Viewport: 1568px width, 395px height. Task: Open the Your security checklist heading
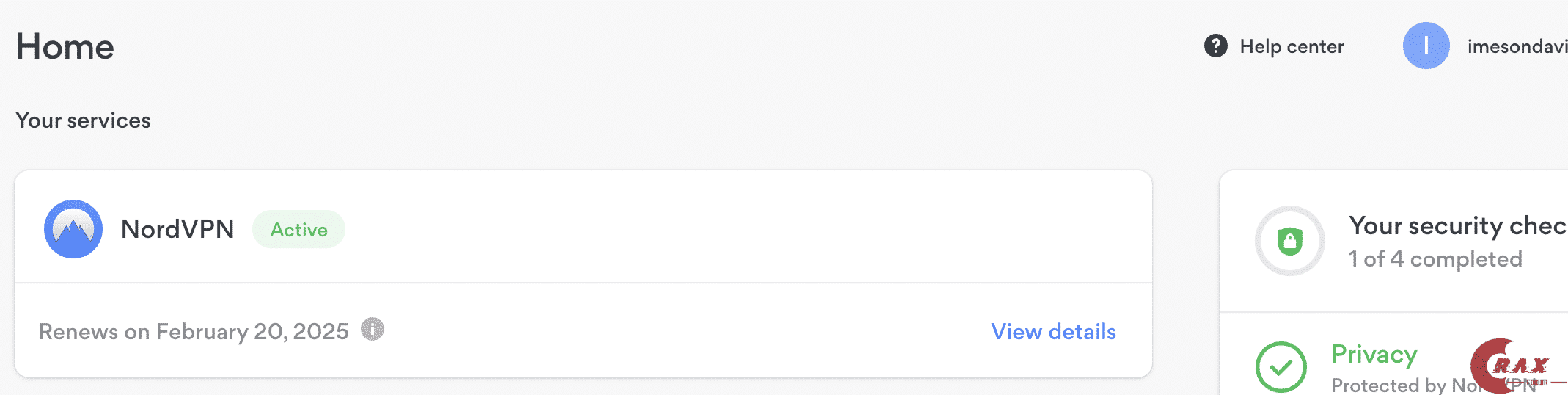[1457, 226]
